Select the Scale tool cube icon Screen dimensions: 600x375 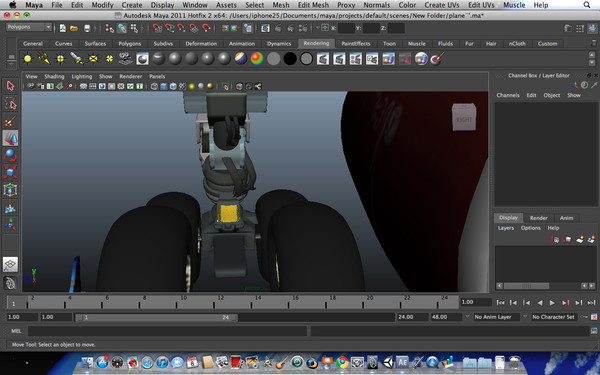[10, 173]
